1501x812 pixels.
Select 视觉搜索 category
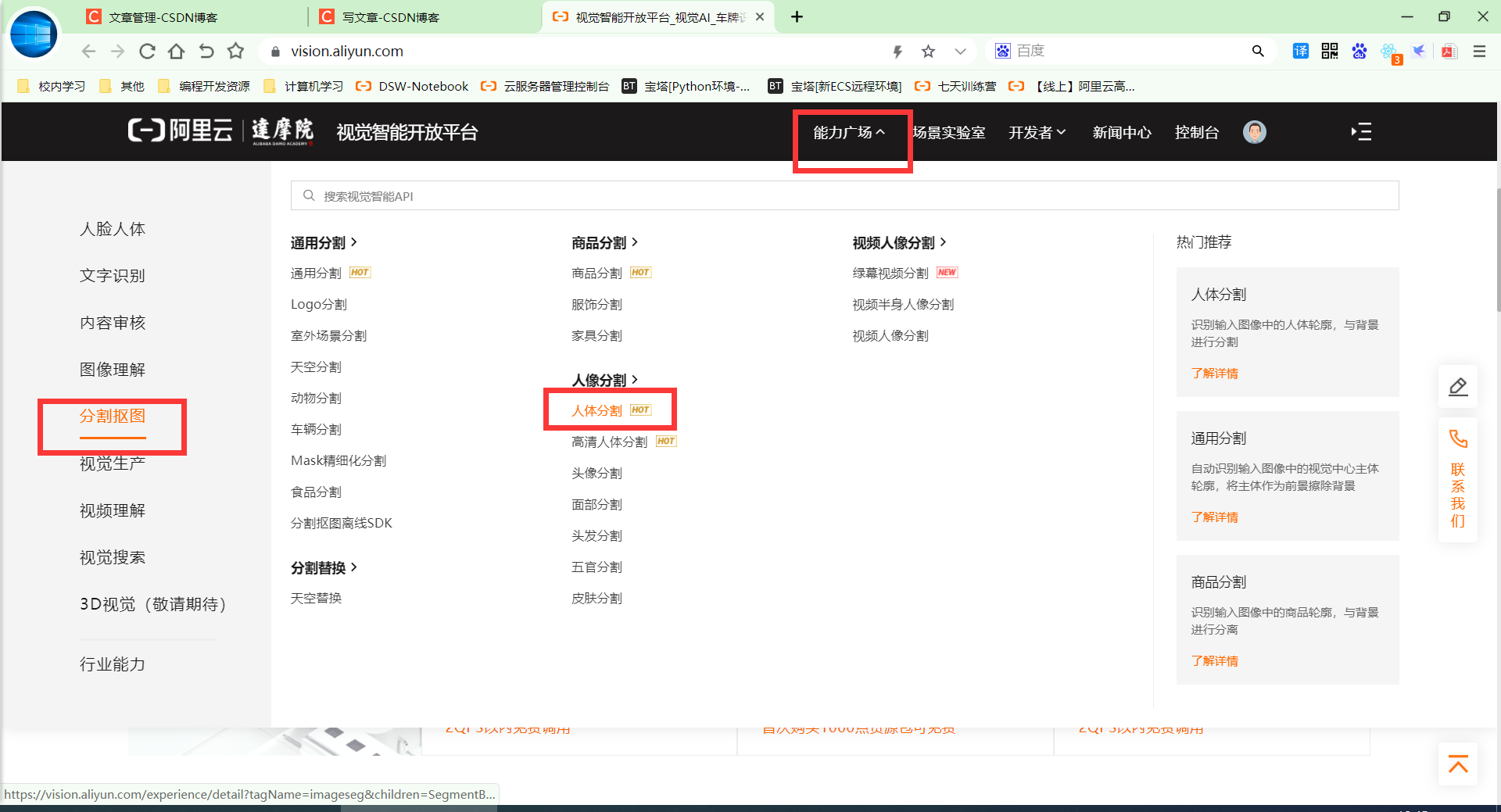coord(113,557)
